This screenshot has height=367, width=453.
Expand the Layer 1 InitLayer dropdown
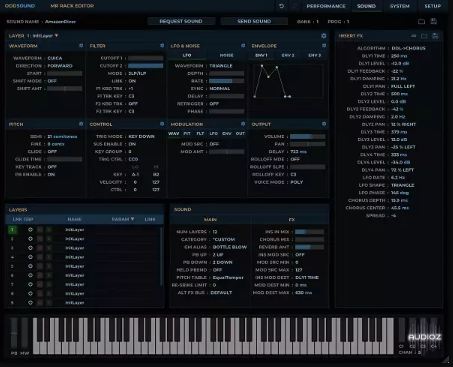45,36
